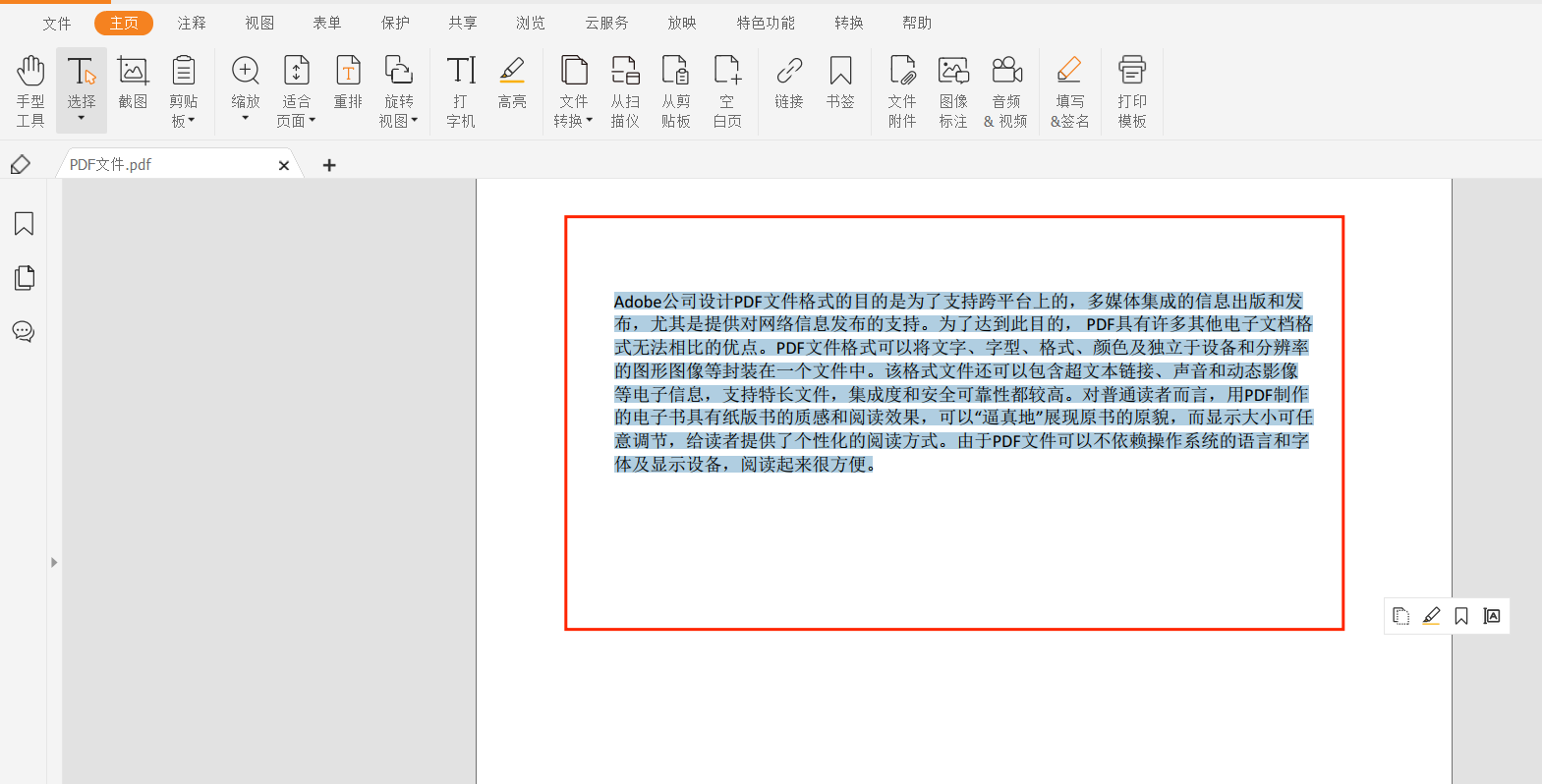Toggle the comments panel in left sidebar
Image resolution: width=1542 pixels, height=784 pixels.
coord(24,331)
